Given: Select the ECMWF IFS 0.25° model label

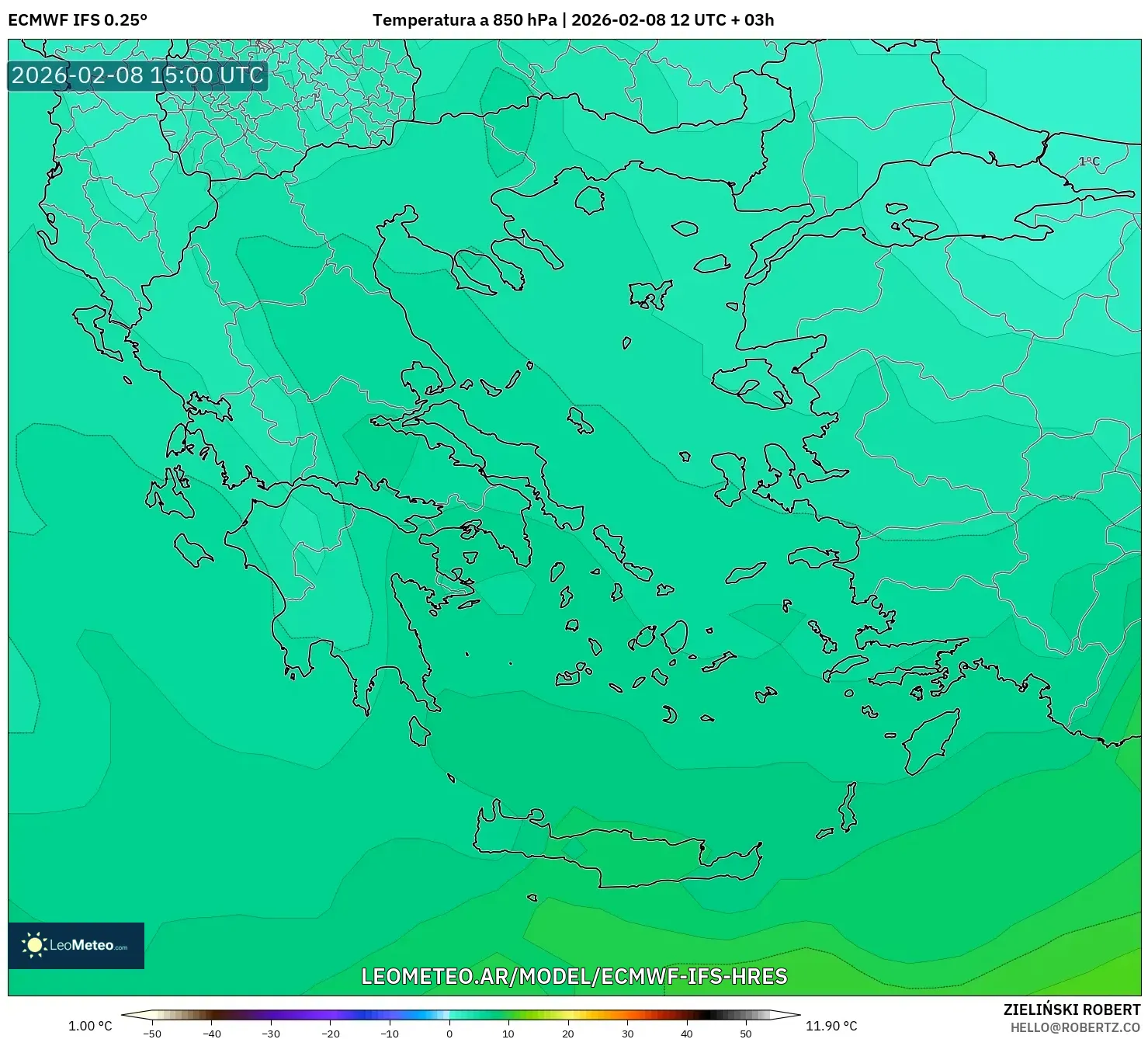Looking at the screenshot, I should coord(77,17).
